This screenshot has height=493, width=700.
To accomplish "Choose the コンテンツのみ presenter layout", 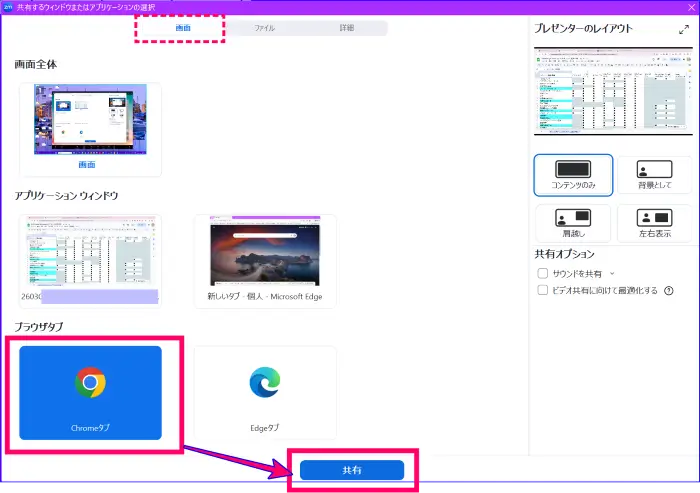I will tap(573, 176).
